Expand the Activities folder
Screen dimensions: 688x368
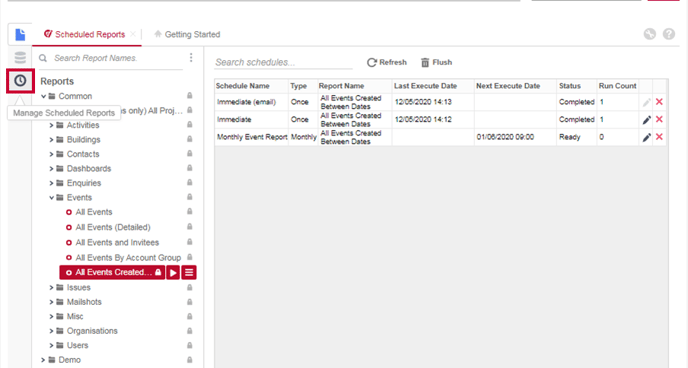51,125
